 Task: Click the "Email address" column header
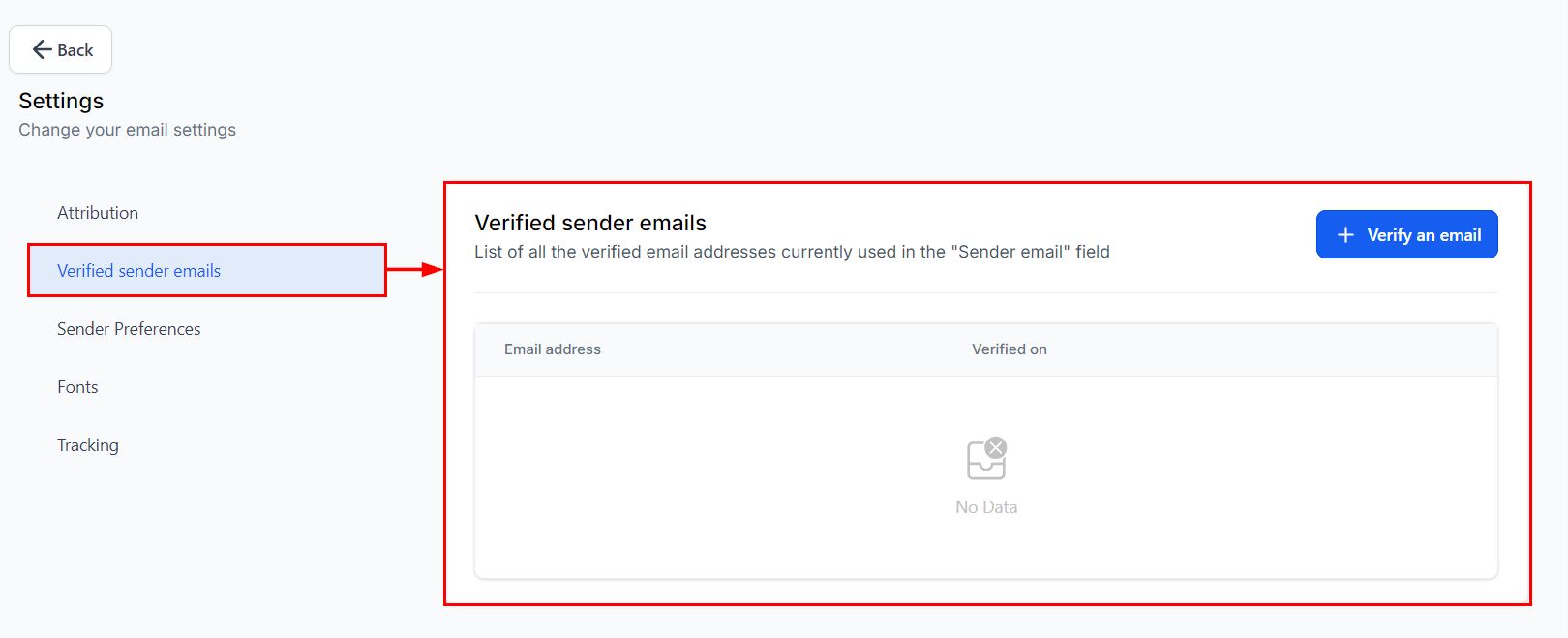tap(553, 349)
